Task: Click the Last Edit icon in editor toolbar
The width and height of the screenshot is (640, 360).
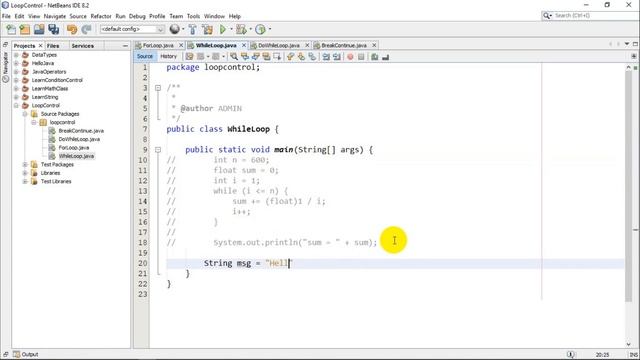Action: pos(189,57)
